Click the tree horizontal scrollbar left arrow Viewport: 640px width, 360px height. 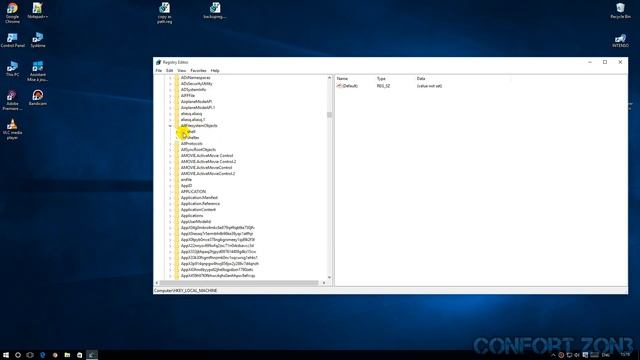pyautogui.click(x=157, y=283)
